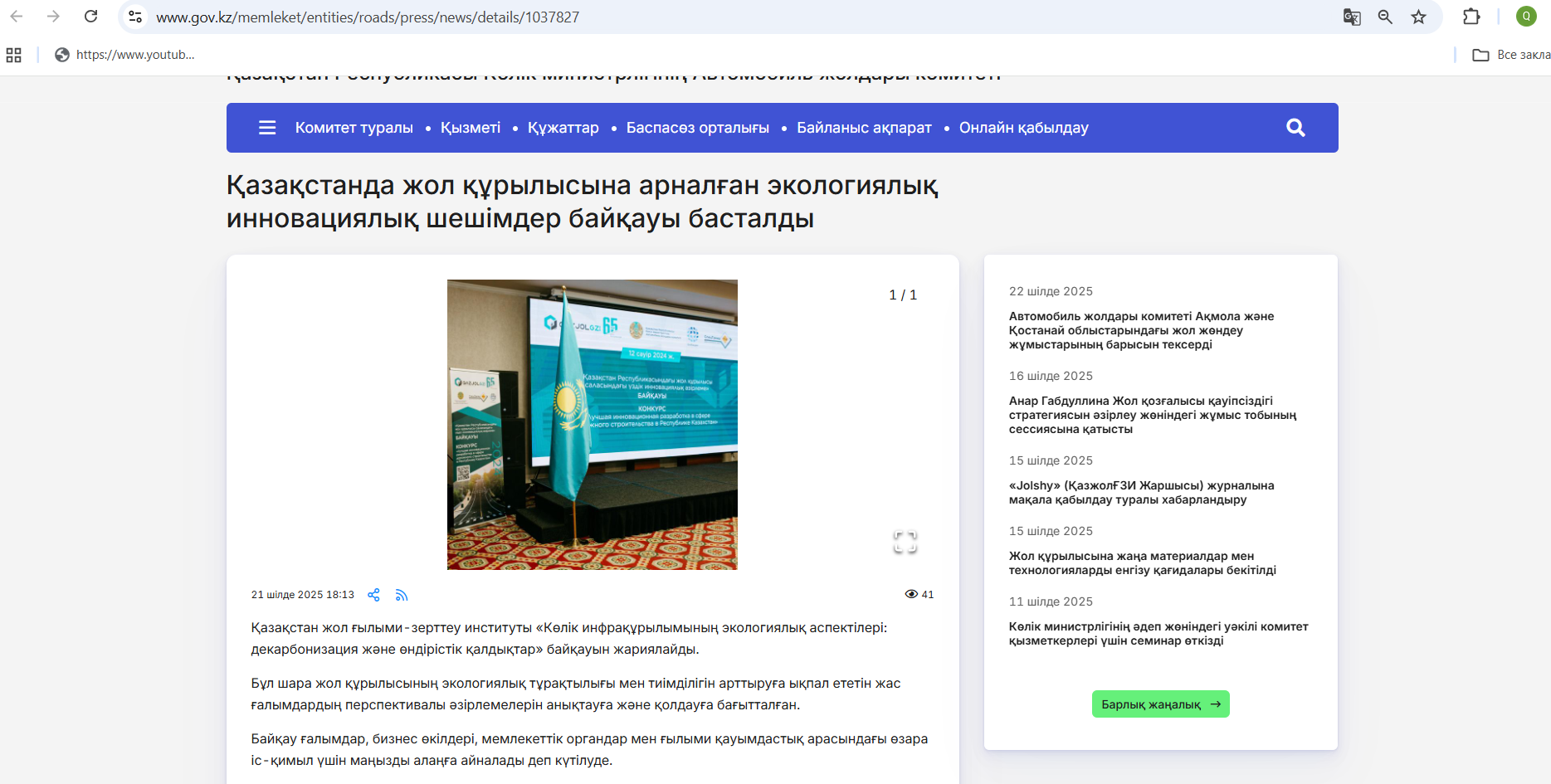
Task: Open the green profile avatar
Action: tap(1526, 17)
